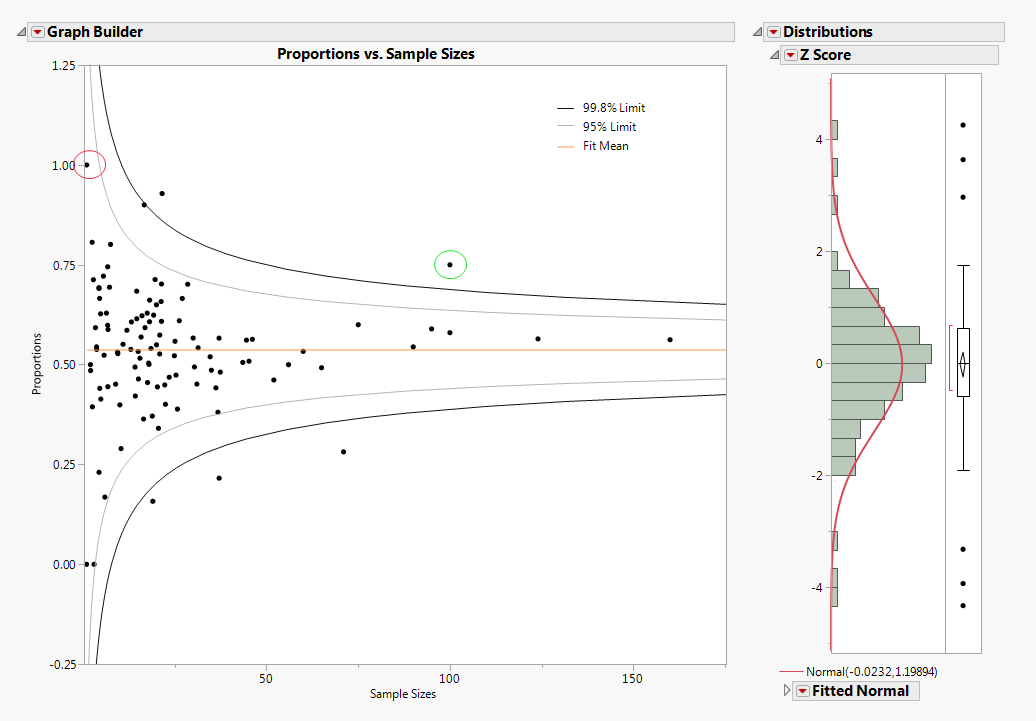Image resolution: width=1036 pixels, height=721 pixels.
Task: Open the Distributions red triangle menu
Action: 775,31
